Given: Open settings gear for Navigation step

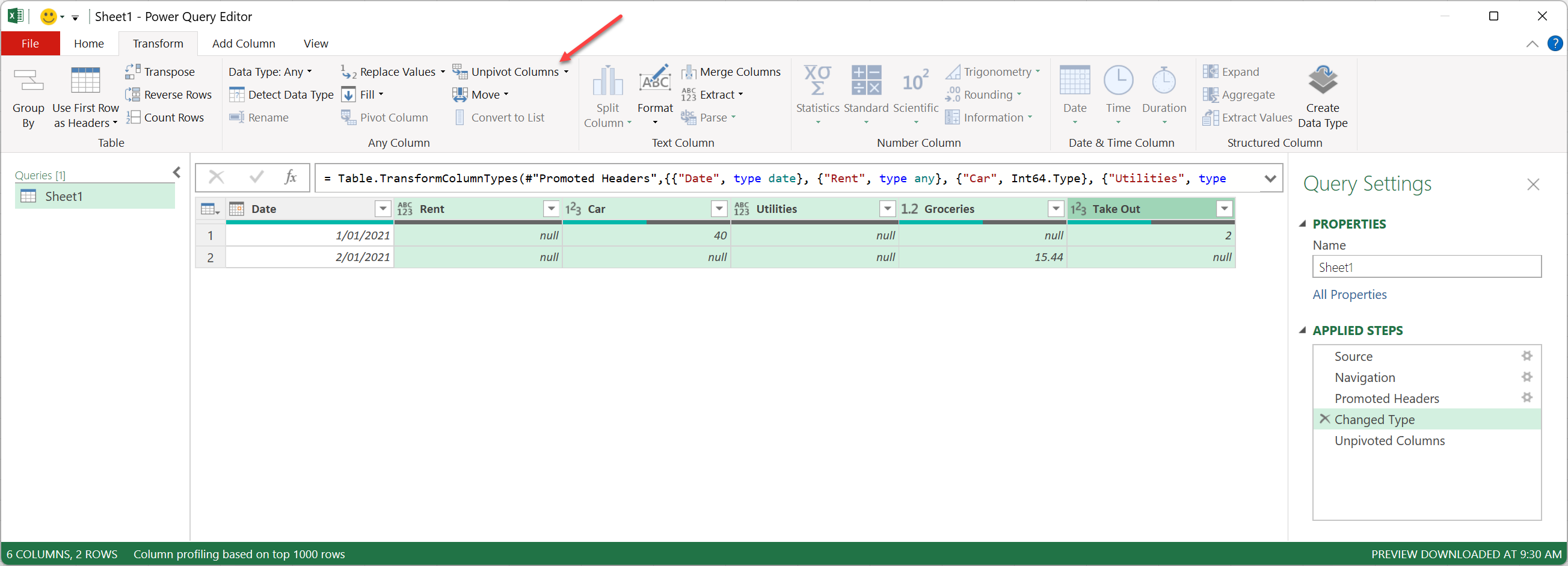Looking at the screenshot, I should point(1526,377).
